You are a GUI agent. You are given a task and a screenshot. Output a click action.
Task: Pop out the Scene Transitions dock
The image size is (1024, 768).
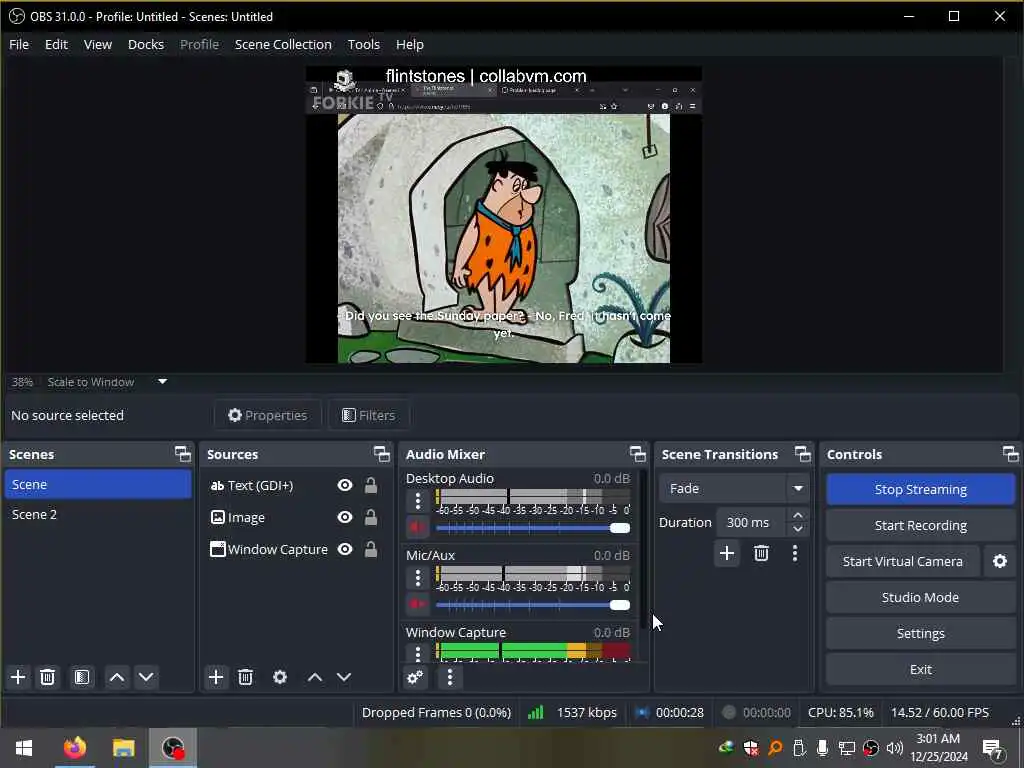coord(803,454)
